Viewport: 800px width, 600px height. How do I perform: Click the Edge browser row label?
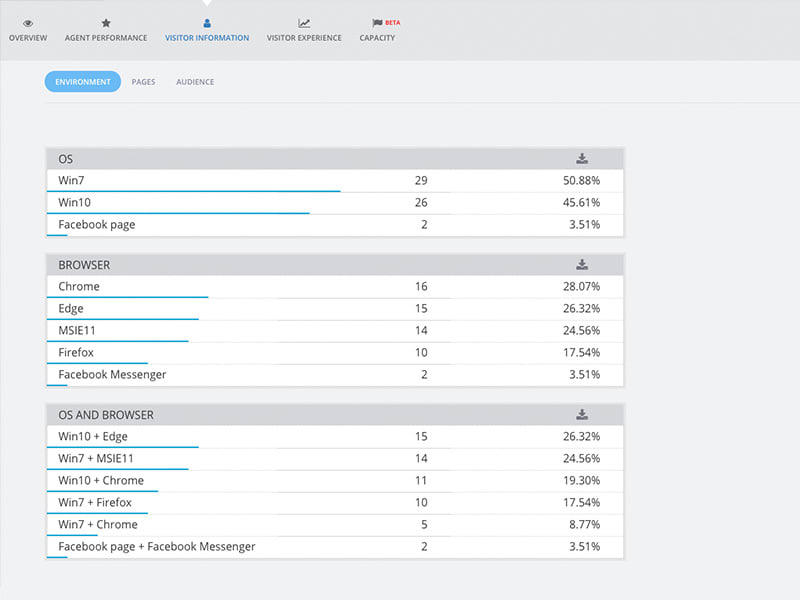[70, 308]
